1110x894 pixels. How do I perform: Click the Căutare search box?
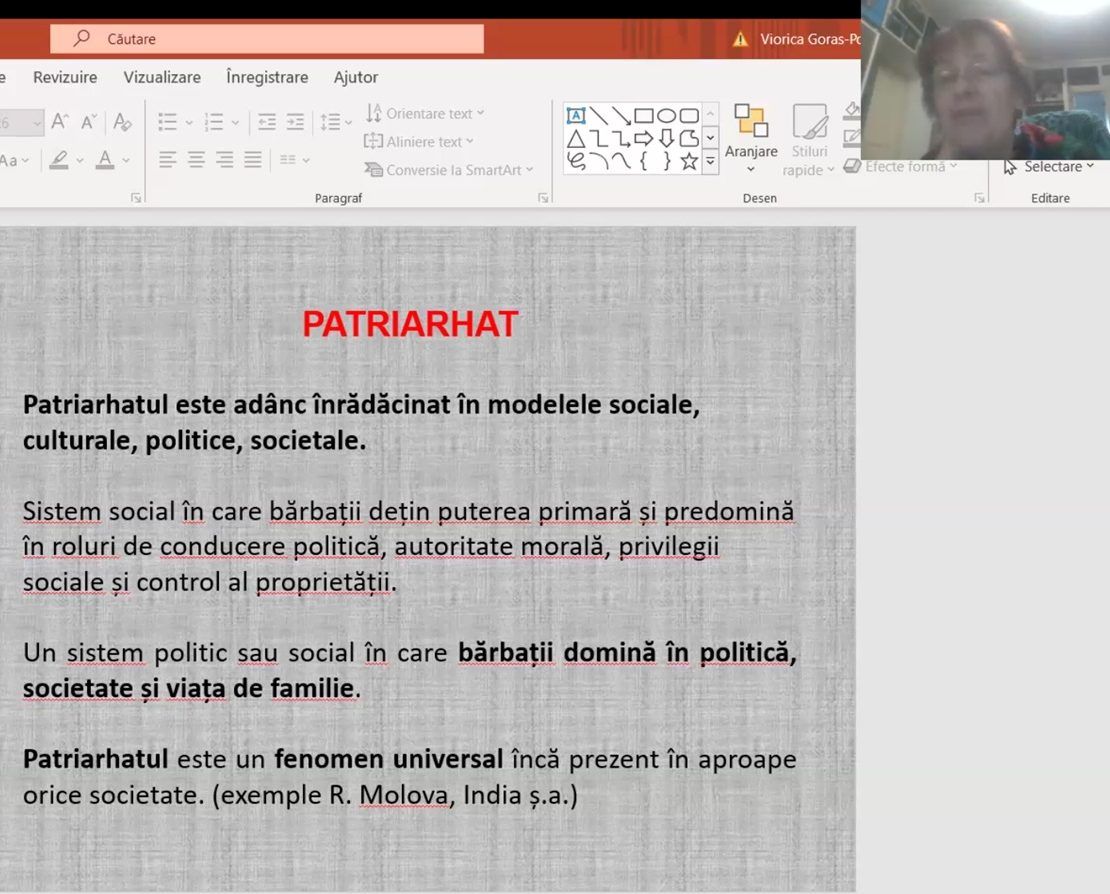tap(267, 39)
